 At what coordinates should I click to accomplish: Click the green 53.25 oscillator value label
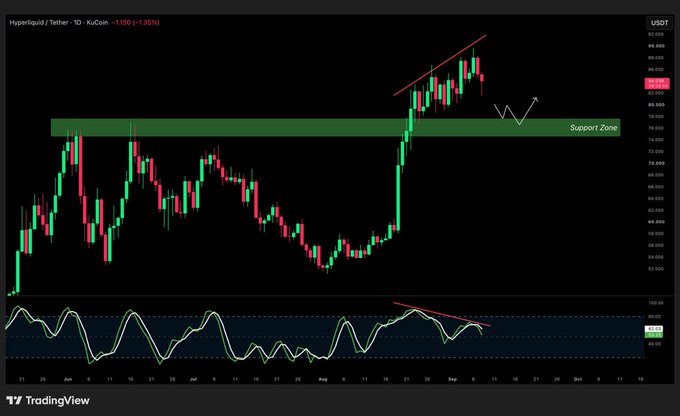[x=654, y=335]
